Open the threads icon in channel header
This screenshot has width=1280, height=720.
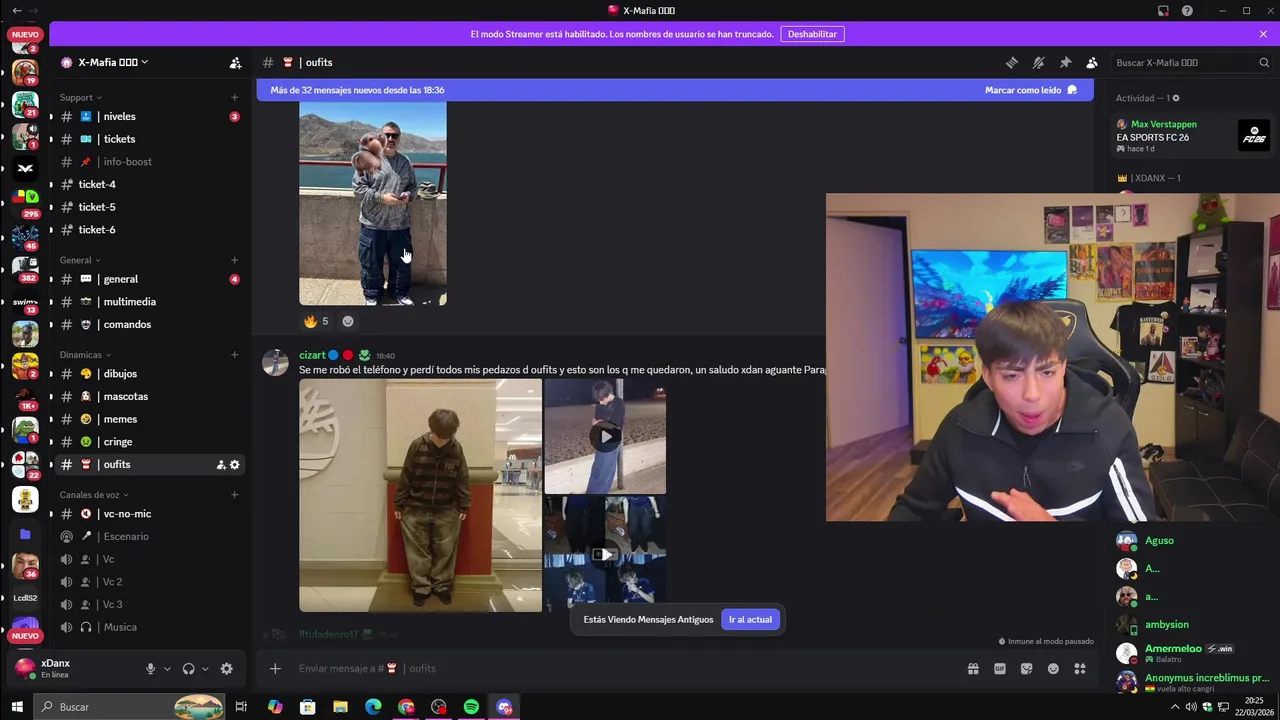tap(1011, 62)
